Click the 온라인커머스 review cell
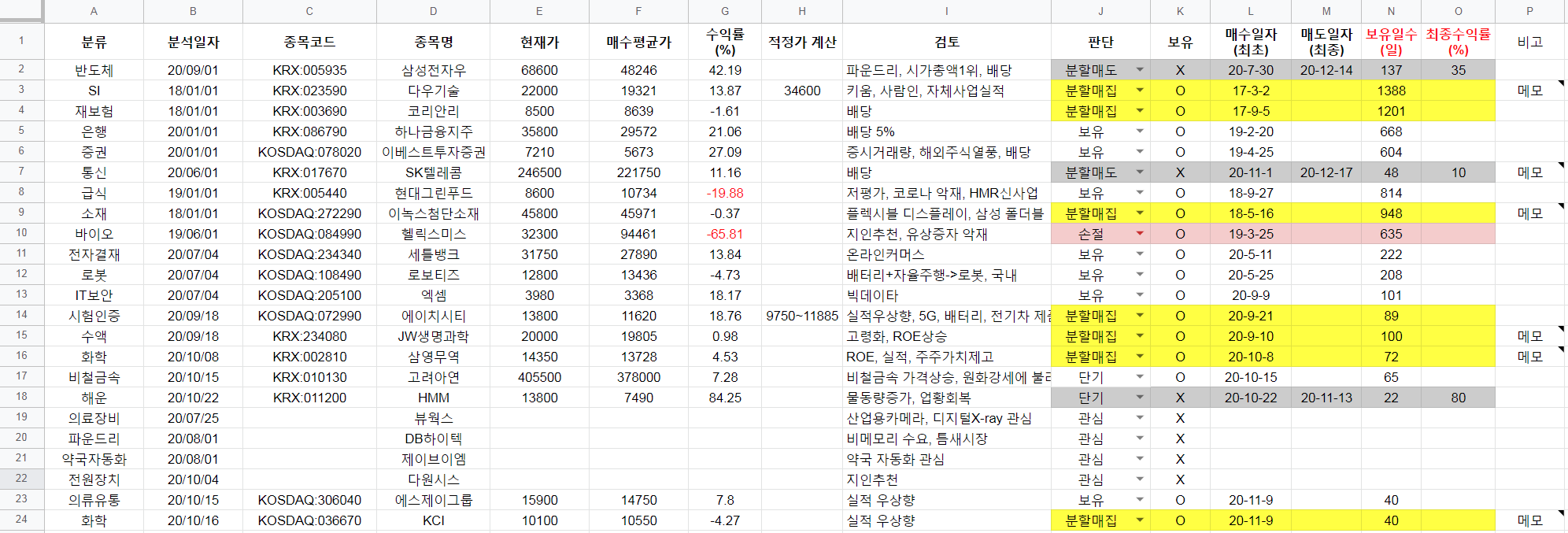The width and height of the screenshot is (1568, 533). [x=947, y=254]
